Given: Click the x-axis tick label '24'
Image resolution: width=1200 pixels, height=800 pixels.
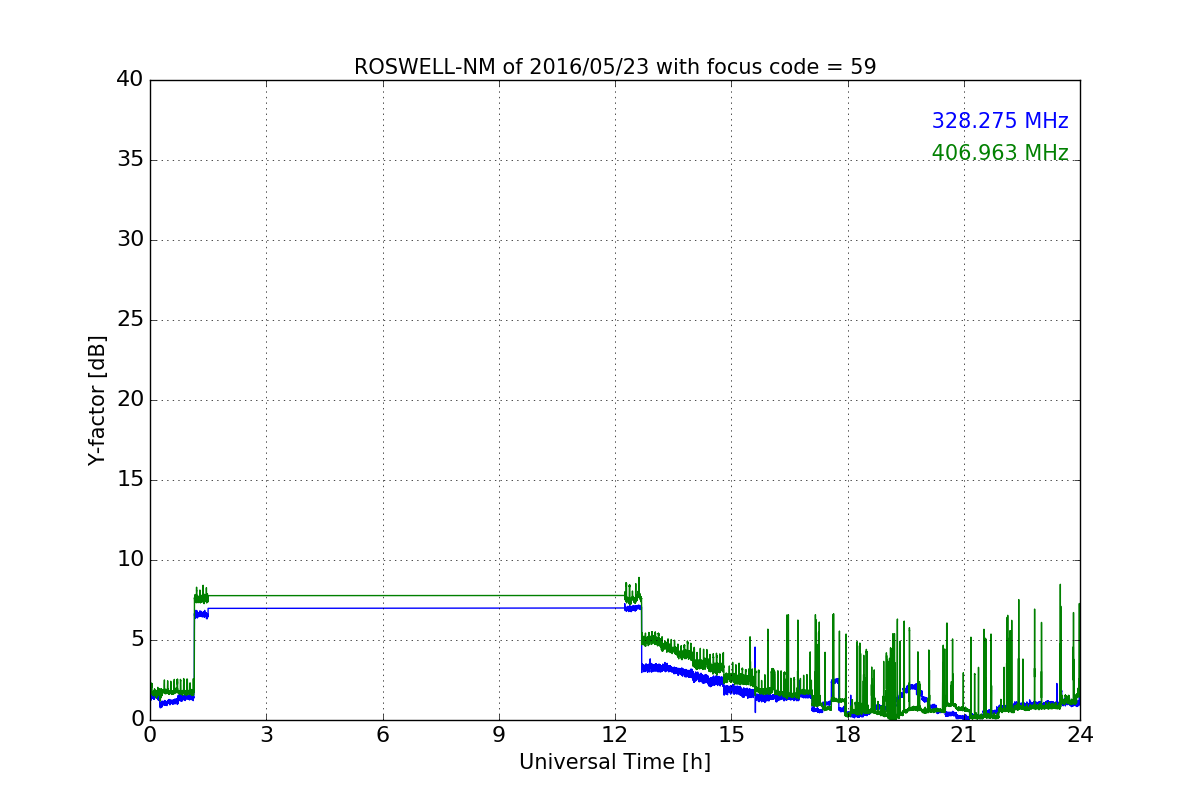Looking at the screenshot, I should pyautogui.click(x=1080, y=734).
